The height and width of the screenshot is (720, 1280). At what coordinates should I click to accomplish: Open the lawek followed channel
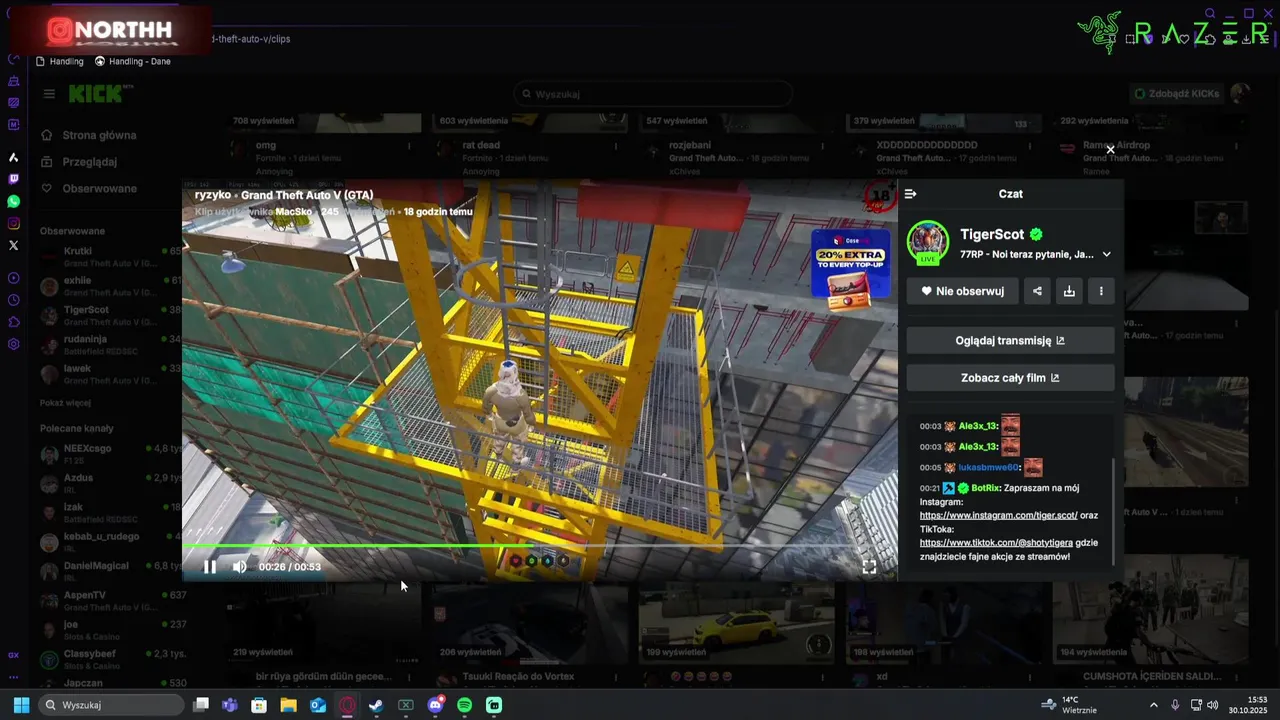tap(110, 374)
